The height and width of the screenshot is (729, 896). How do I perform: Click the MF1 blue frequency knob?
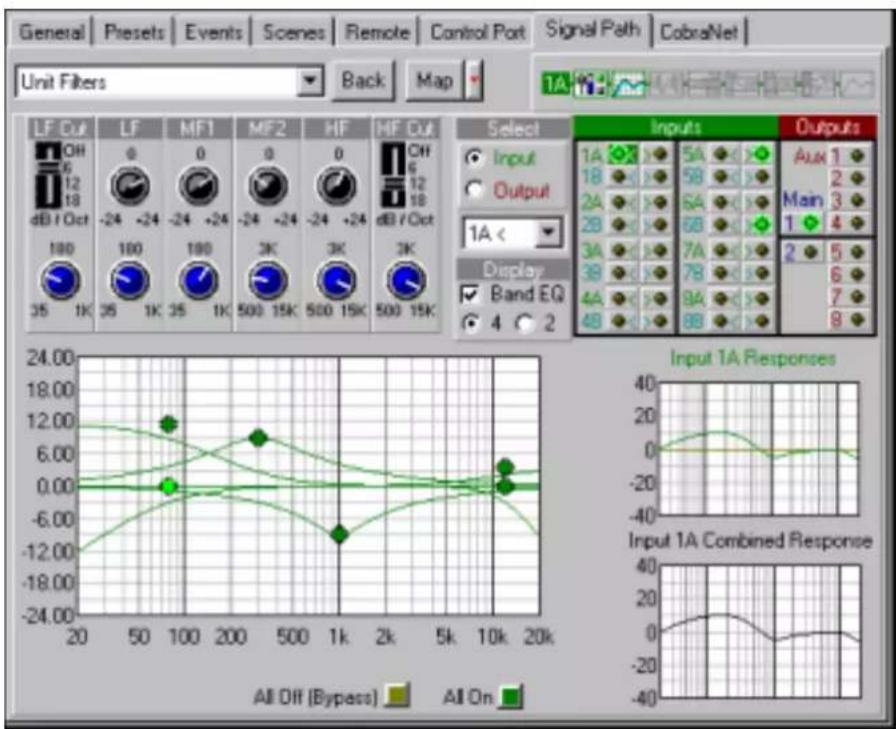coord(199,281)
